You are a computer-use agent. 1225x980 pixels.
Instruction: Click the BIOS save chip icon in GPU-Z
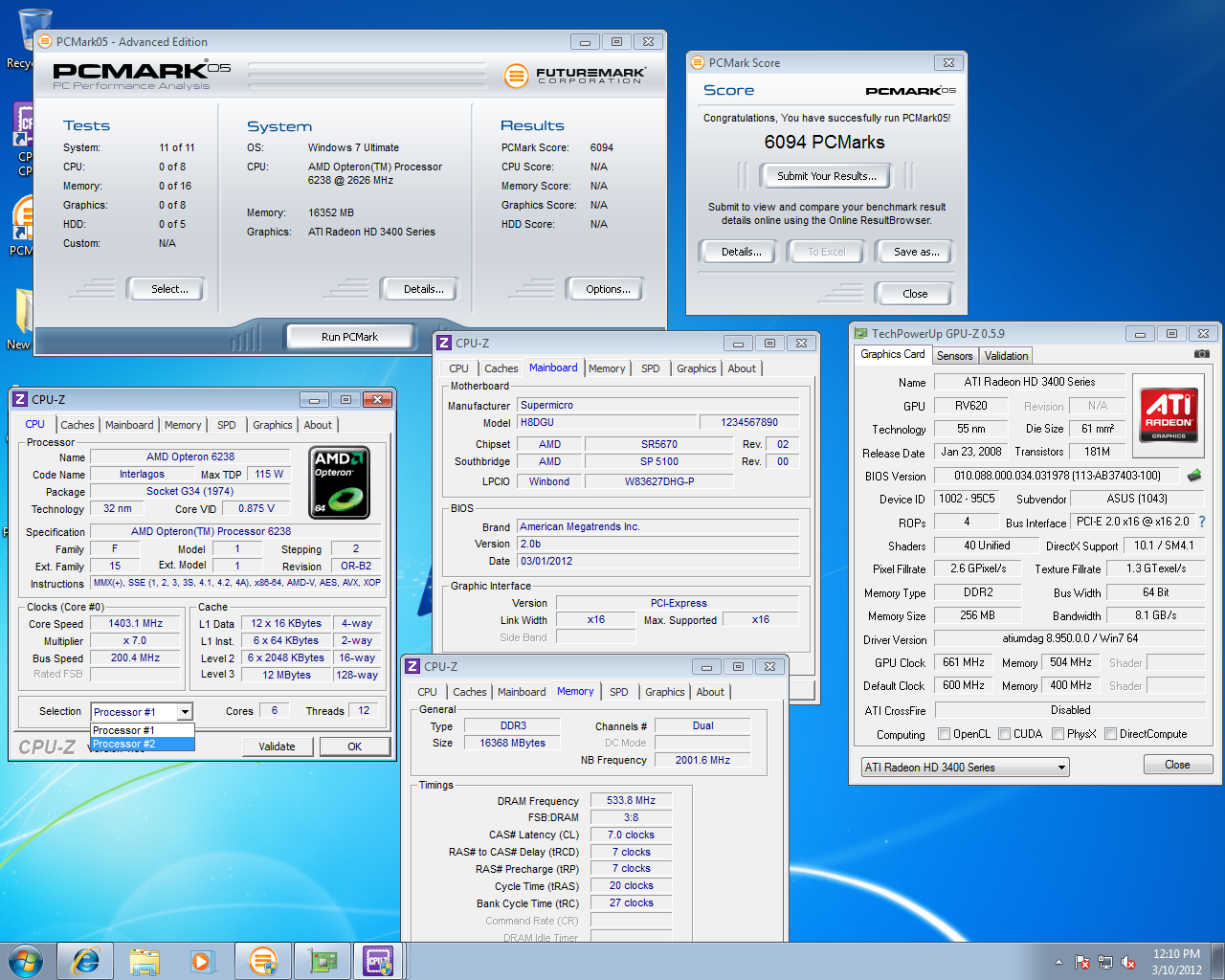pos(1193,476)
